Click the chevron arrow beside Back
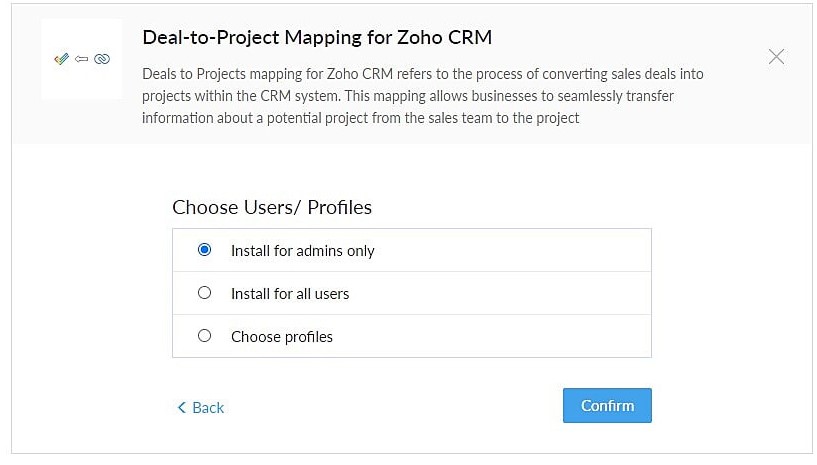Screen dimensions: 817x465 (x=181, y=407)
